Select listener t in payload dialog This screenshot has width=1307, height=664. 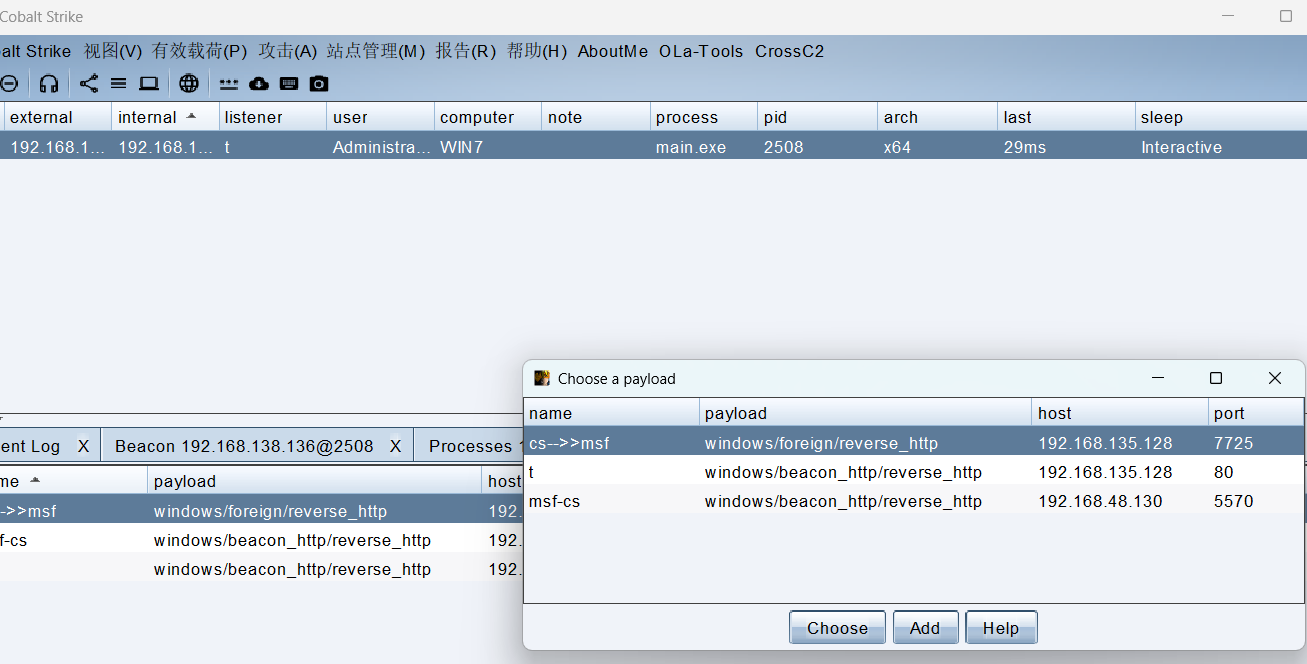click(914, 471)
